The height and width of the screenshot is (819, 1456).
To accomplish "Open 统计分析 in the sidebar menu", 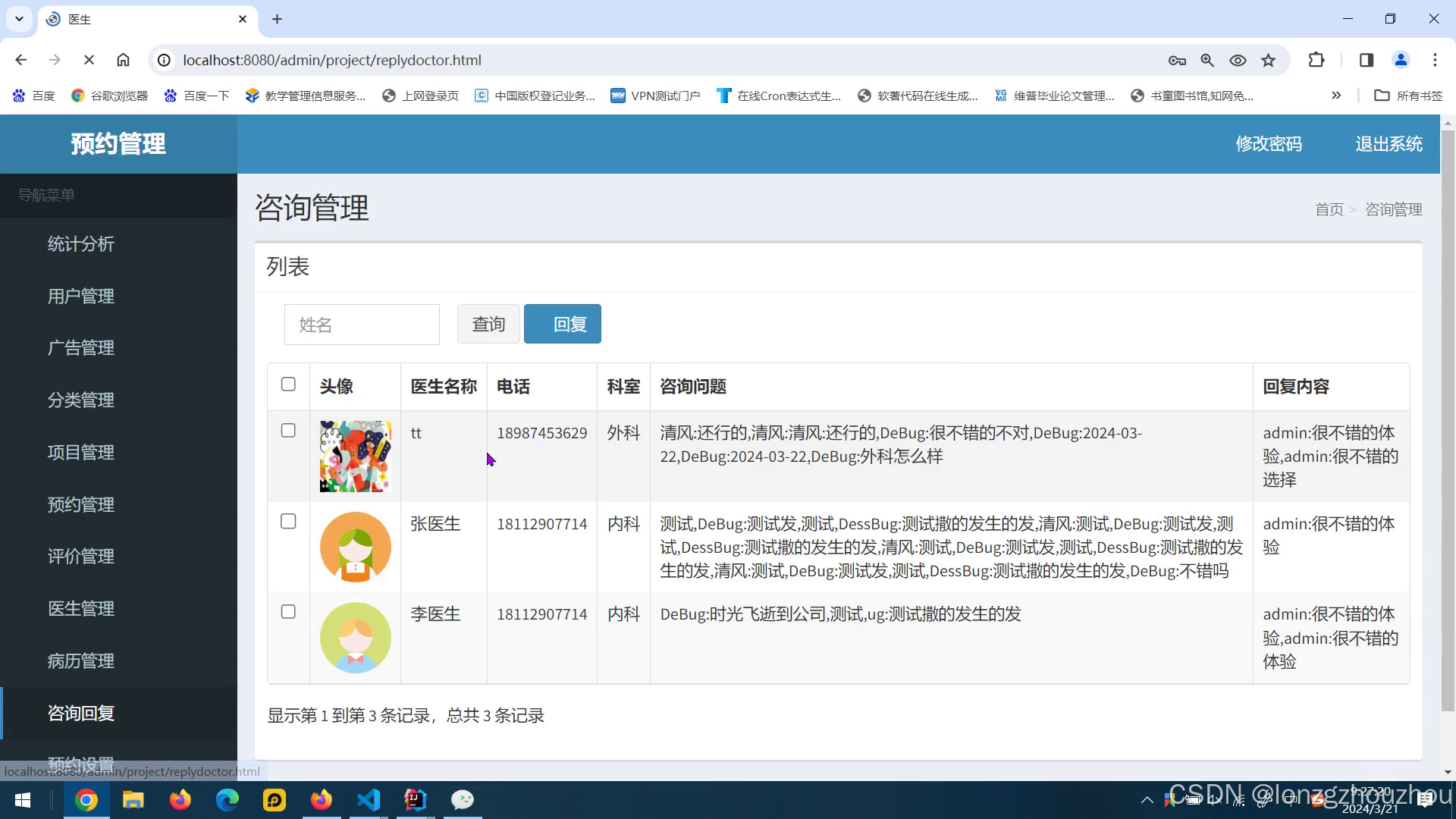I will click(x=81, y=244).
